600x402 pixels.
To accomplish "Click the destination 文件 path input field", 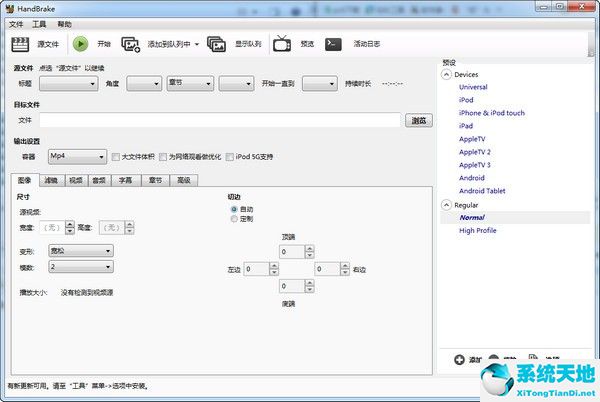I will [220, 120].
